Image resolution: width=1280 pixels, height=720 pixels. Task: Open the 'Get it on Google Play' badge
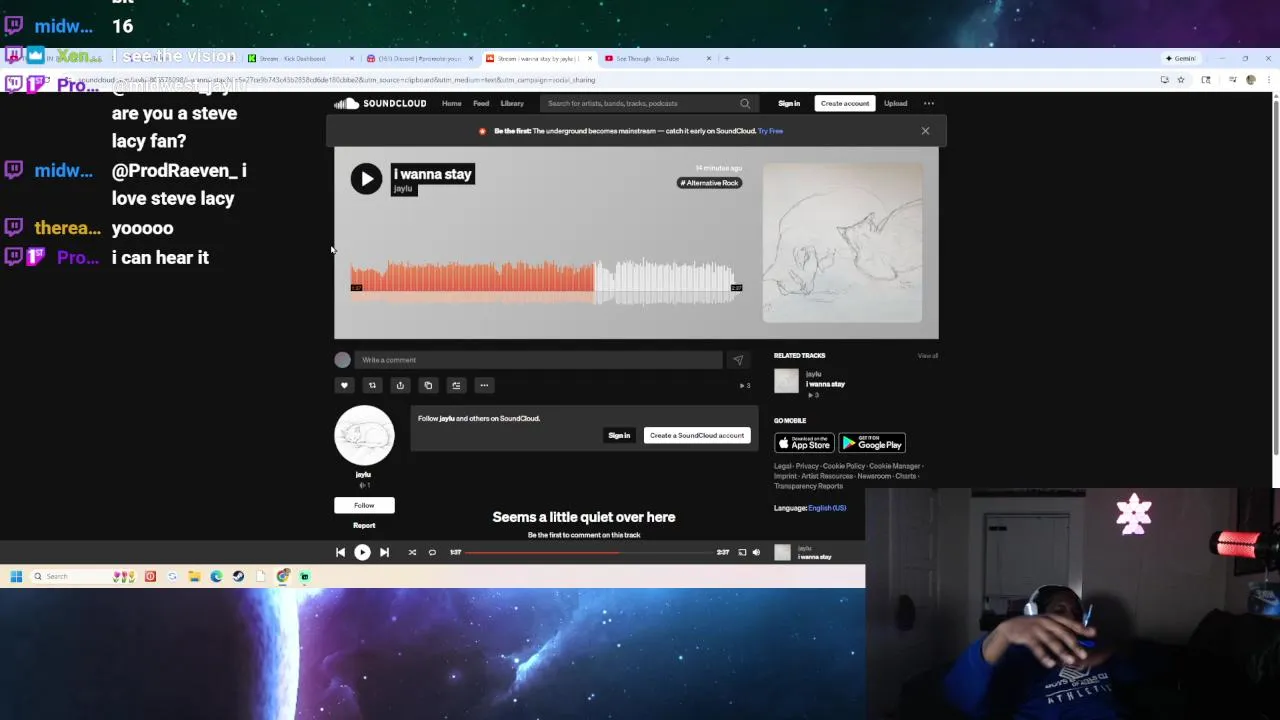[872, 443]
